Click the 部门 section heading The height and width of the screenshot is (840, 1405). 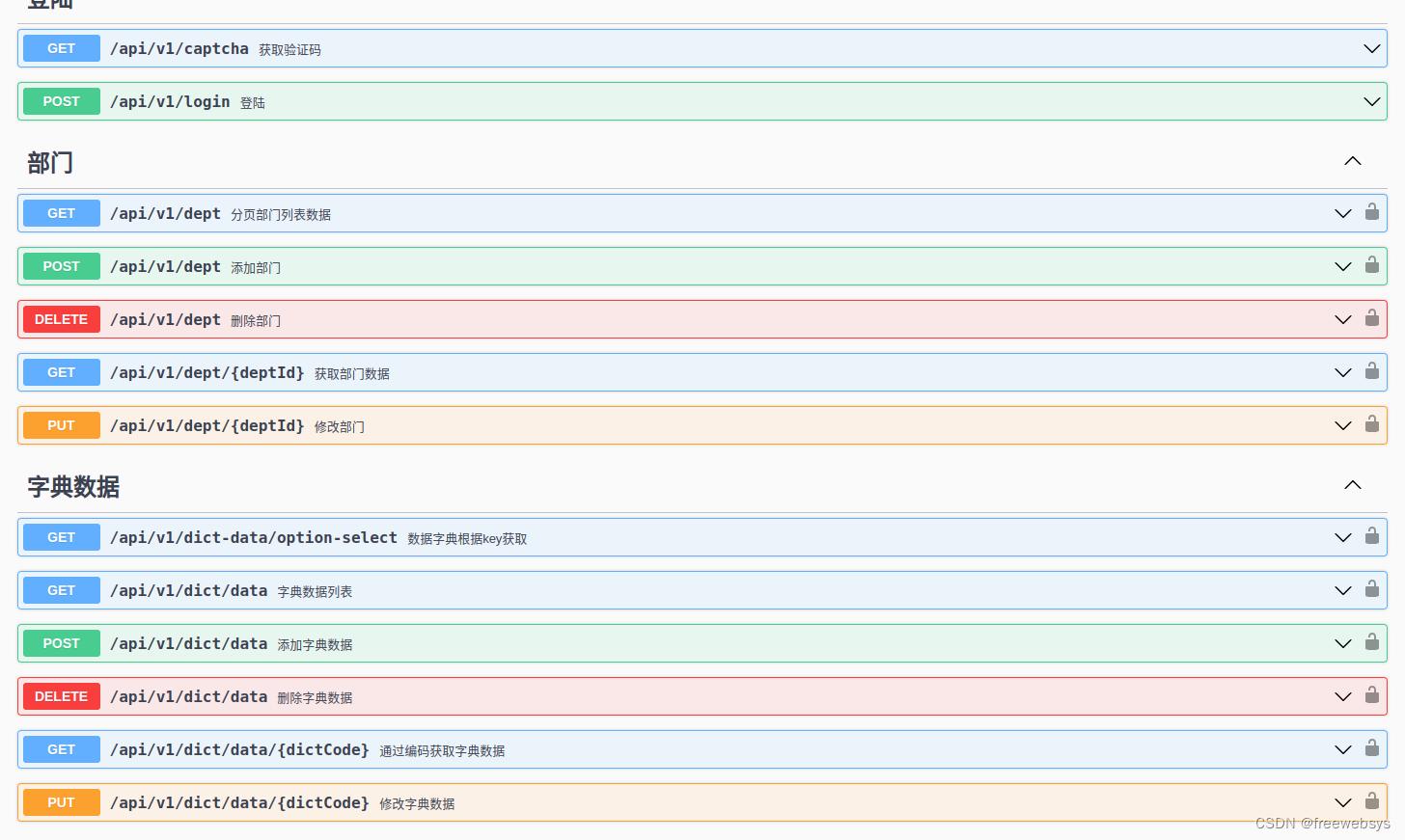pyautogui.click(x=50, y=163)
